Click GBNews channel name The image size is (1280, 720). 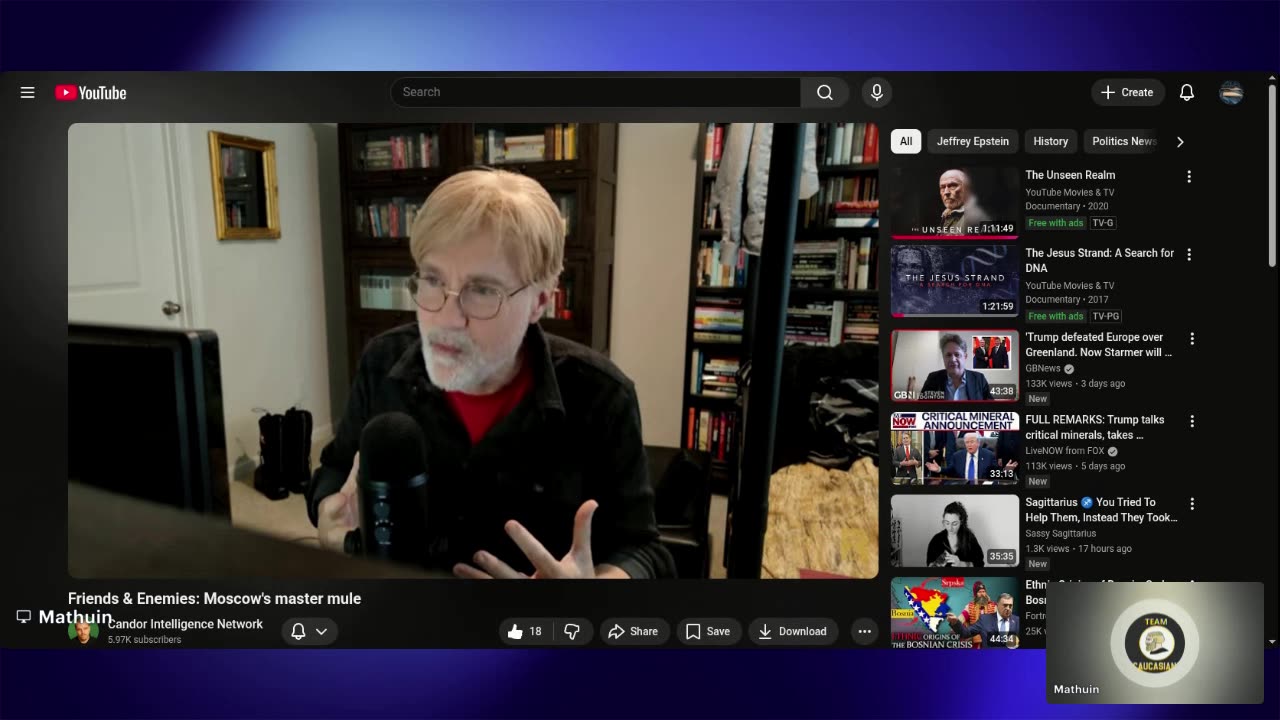point(1043,368)
